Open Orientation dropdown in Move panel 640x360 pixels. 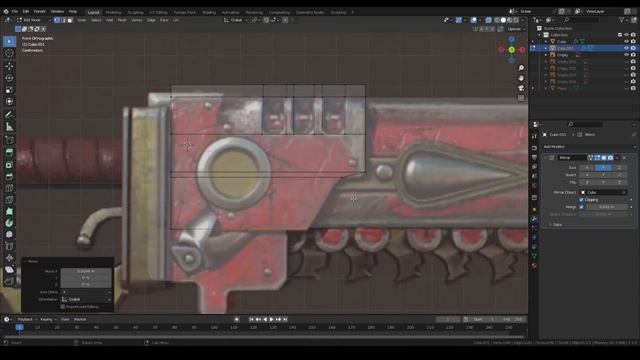click(86, 299)
